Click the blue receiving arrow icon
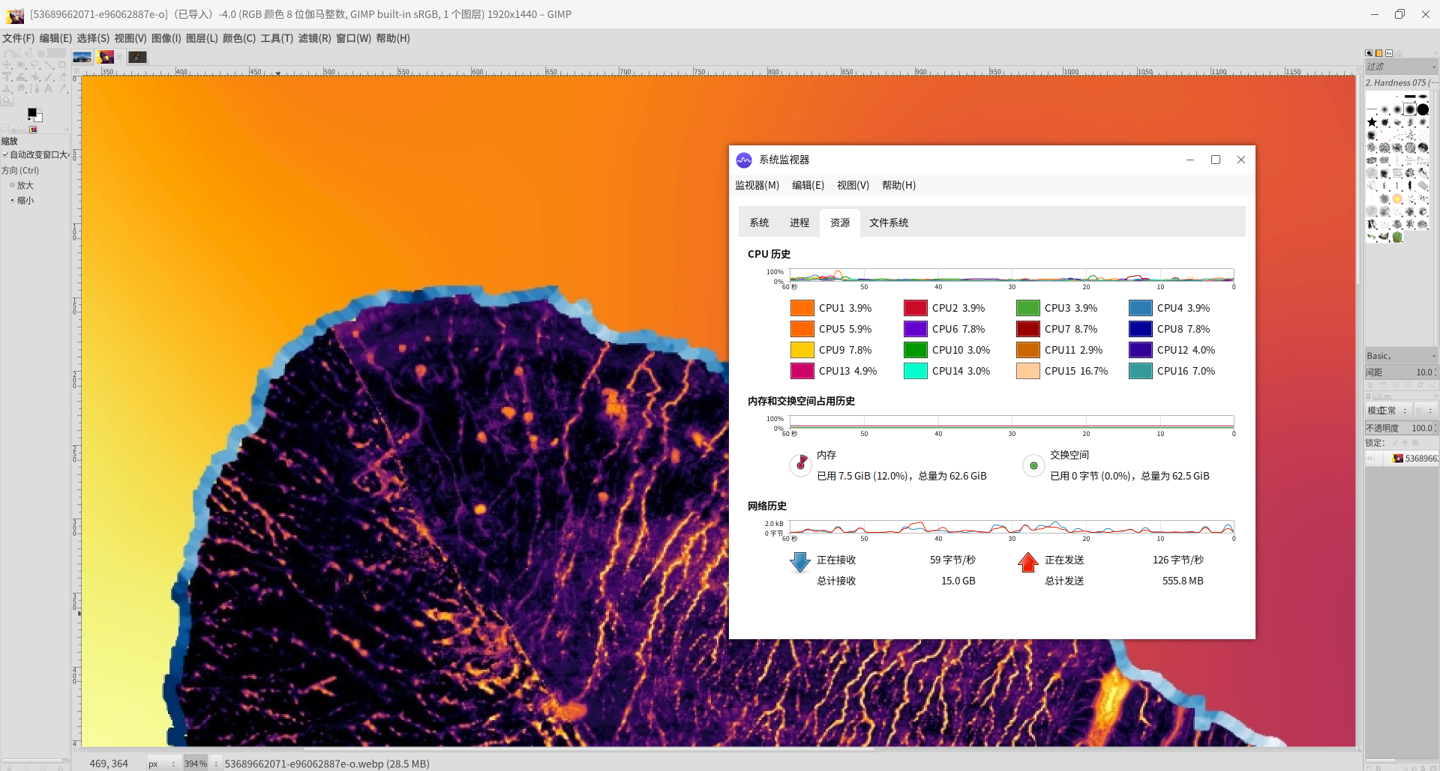The width and height of the screenshot is (1440, 771). [x=800, y=562]
